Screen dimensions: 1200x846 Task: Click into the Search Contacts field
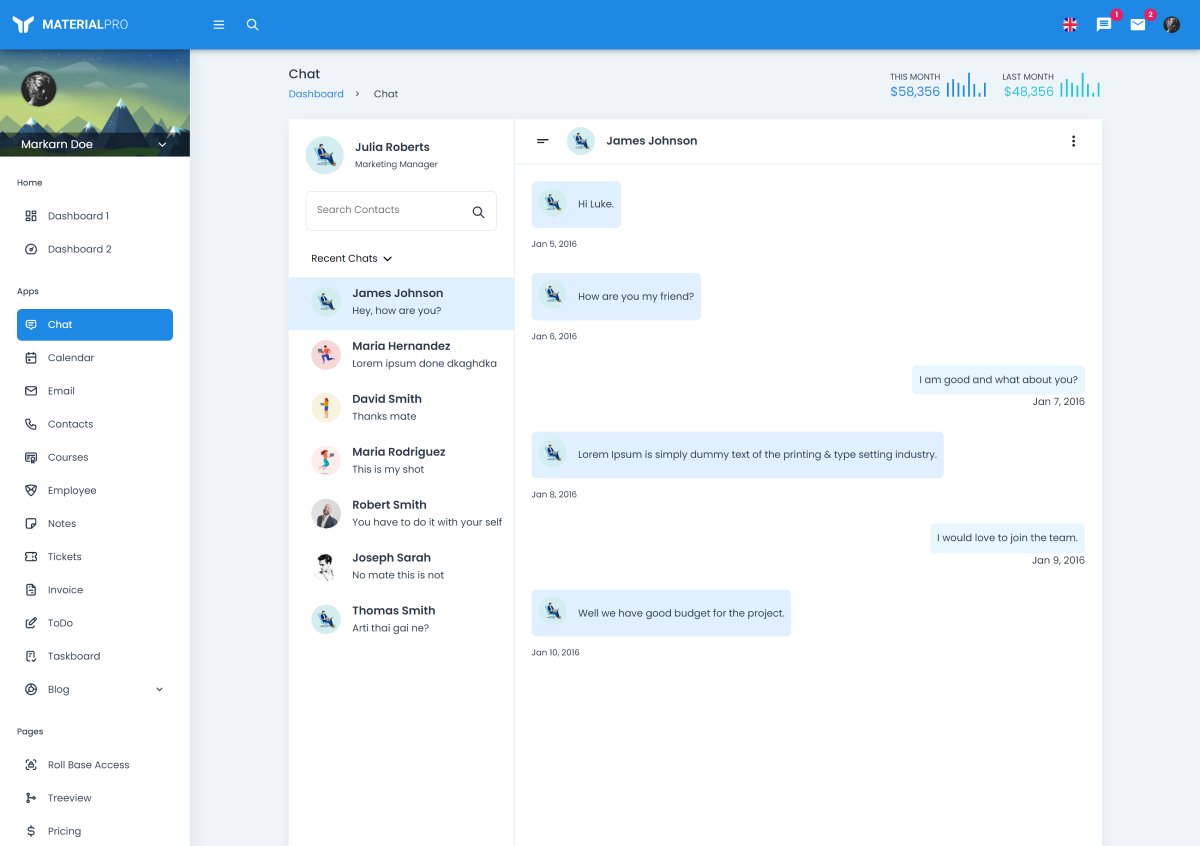pyautogui.click(x=388, y=211)
